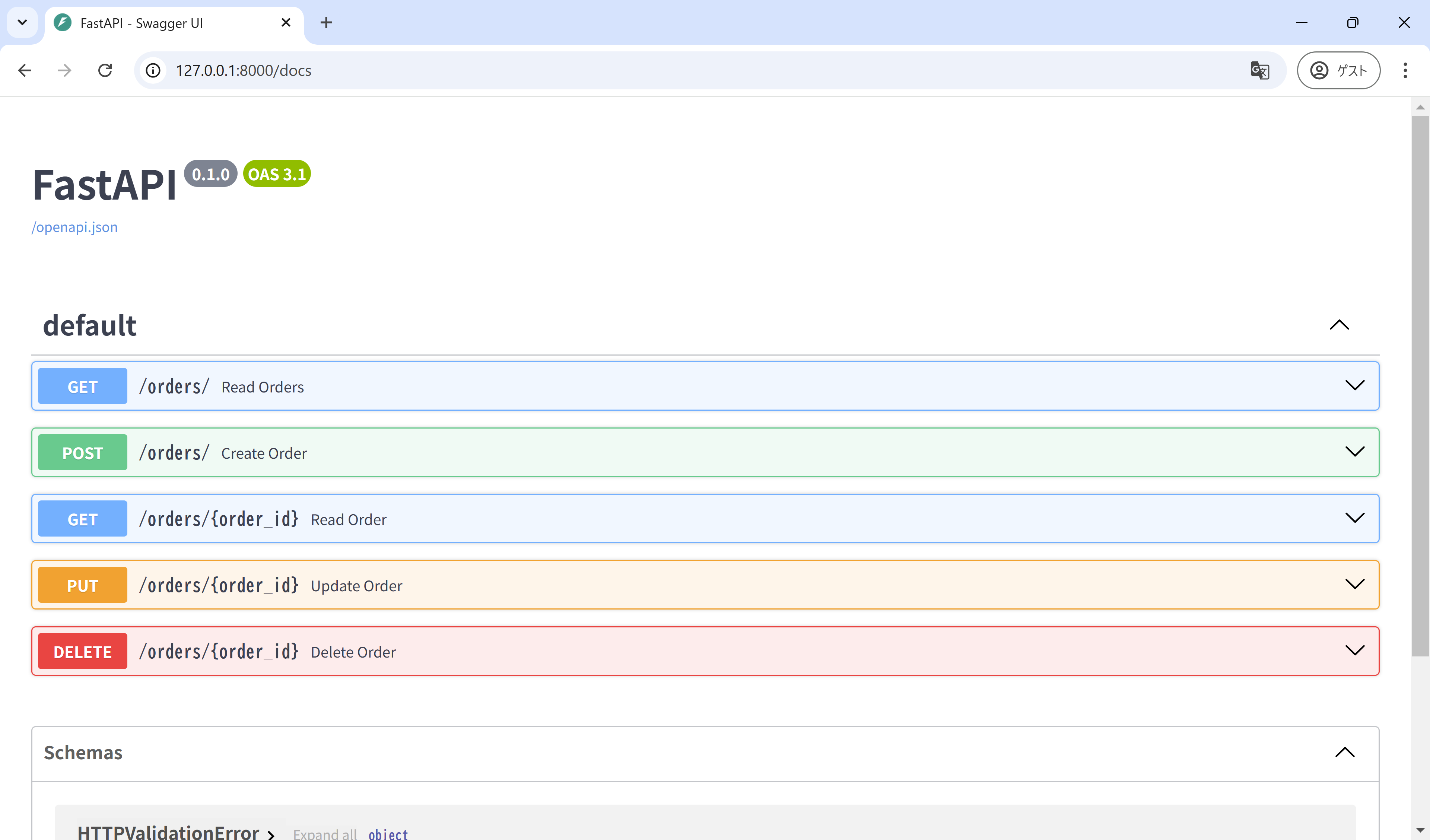Click the OAS 3.1 badge
This screenshot has width=1430, height=840.
pos(276,174)
